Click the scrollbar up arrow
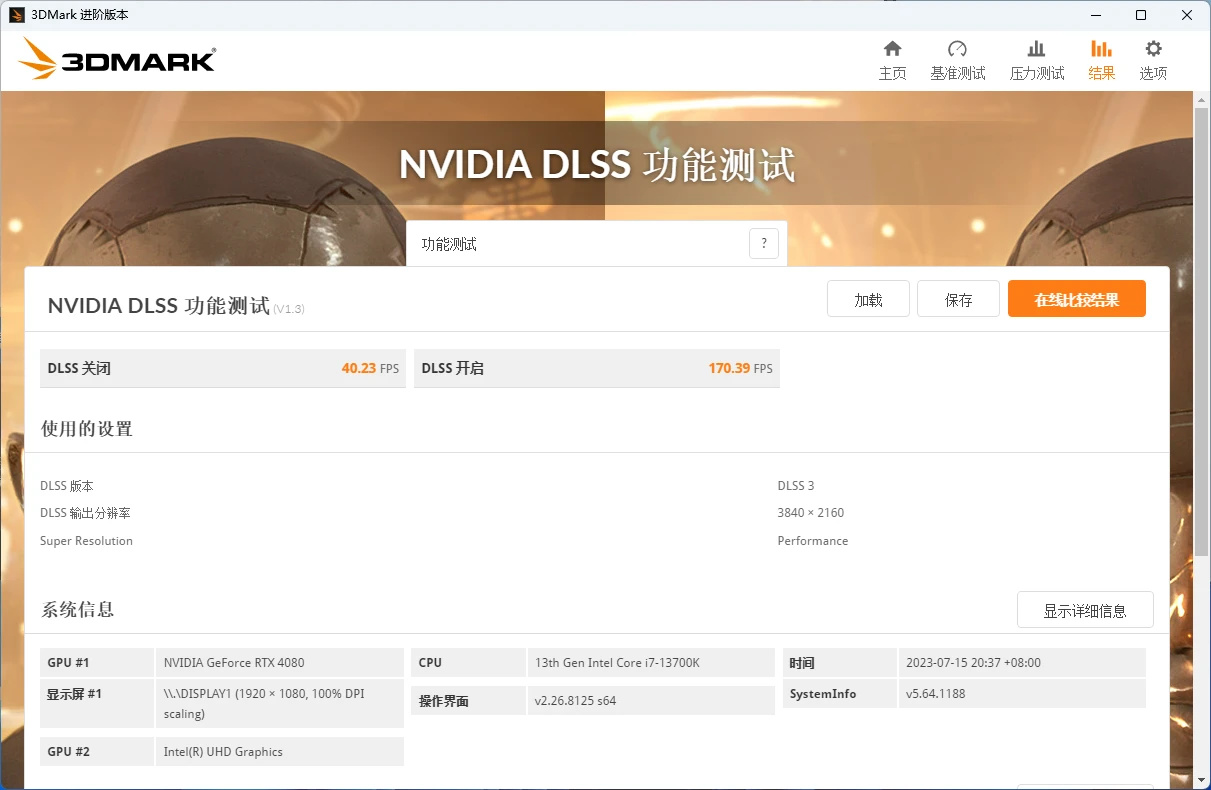Screen dimensions: 1211x790 1202,99
